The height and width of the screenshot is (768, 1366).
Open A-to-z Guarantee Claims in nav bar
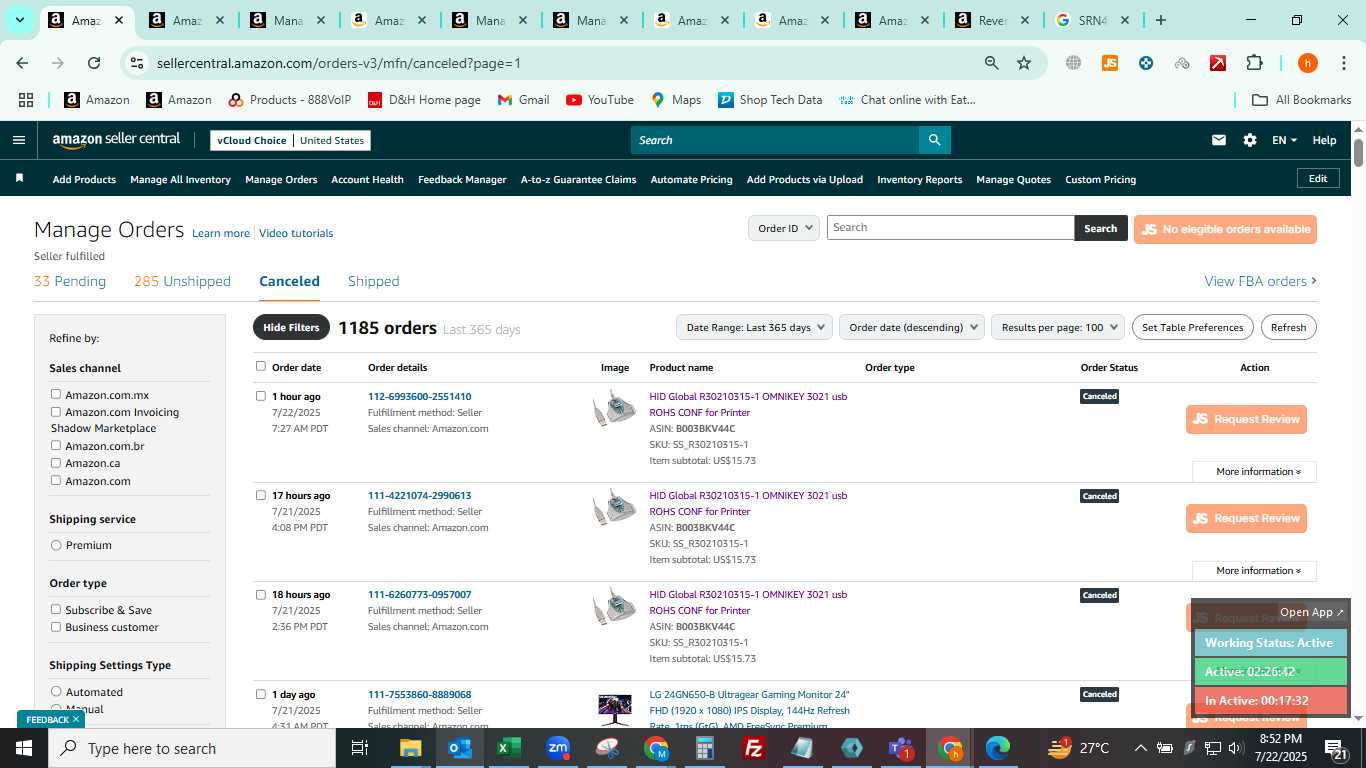578,179
